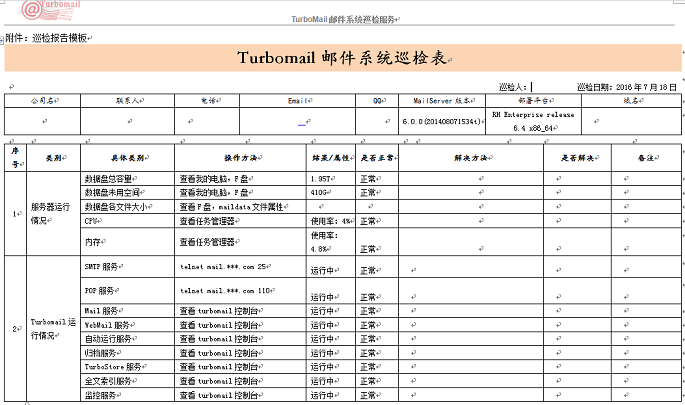The height and width of the screenshot is (405, 685).
Task: Select the 结果/属性 column header
Action: coord(331,158)
